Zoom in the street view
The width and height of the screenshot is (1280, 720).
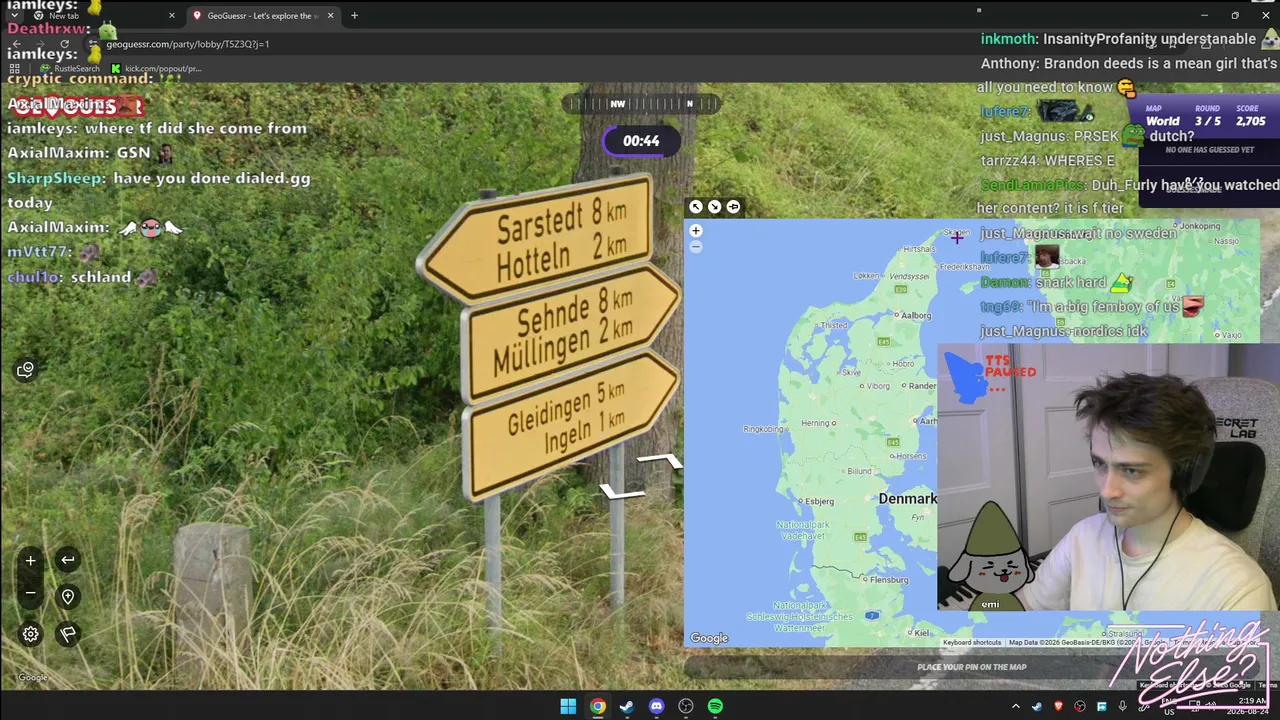[x=30, y=561]
